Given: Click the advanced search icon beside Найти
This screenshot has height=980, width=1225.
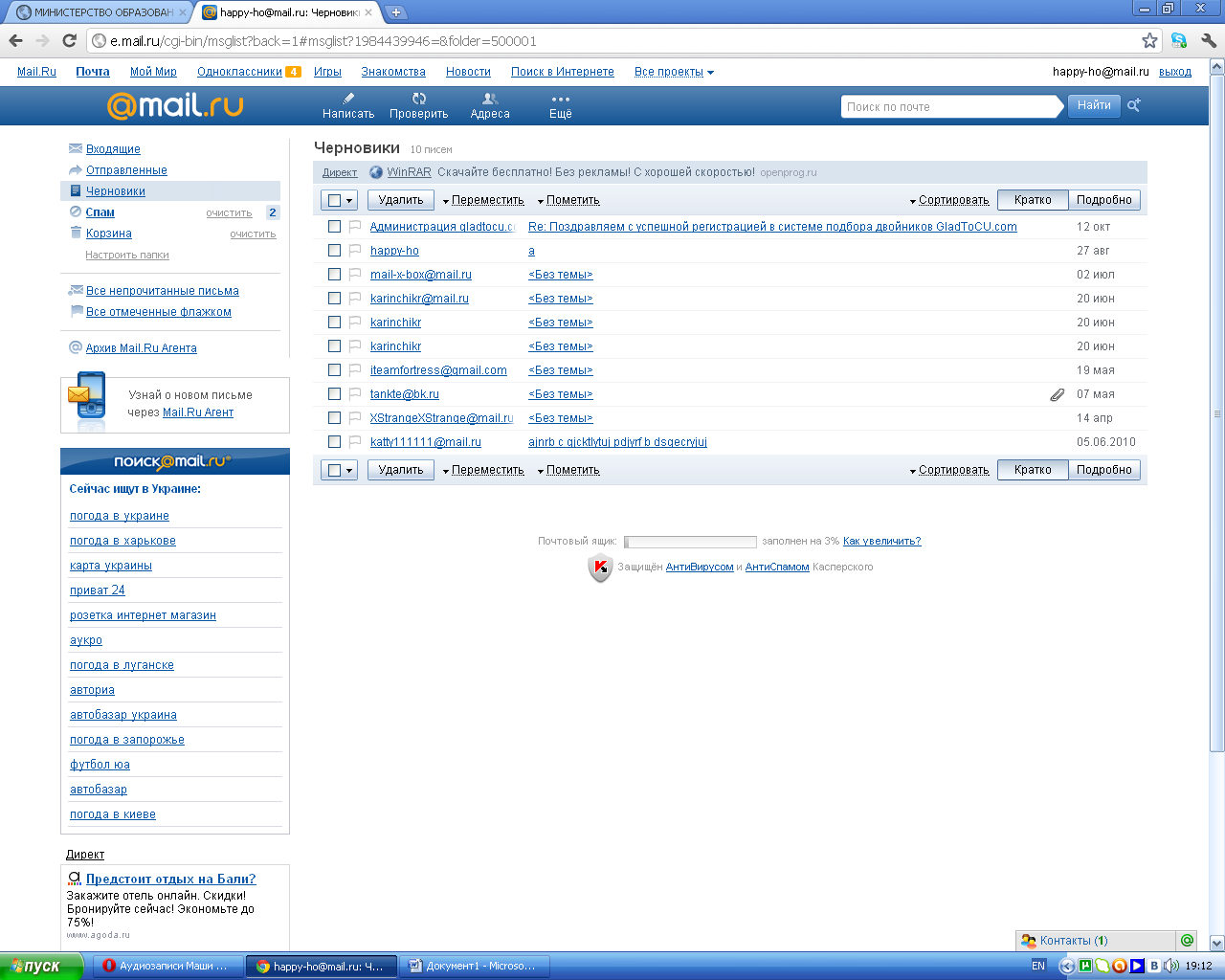Looking at the screenshot, I should pyautogui.click(x=1134, y=105).
